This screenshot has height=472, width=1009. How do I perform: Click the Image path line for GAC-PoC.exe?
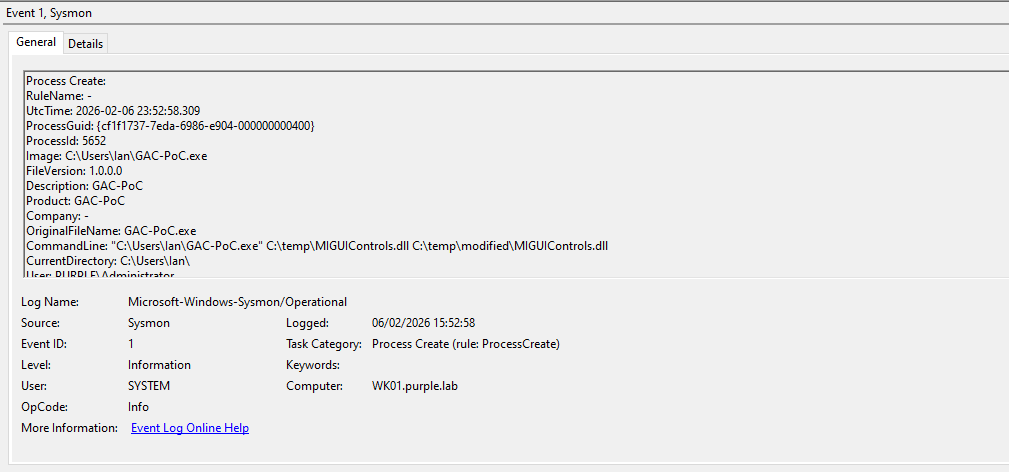pos(117,156)
